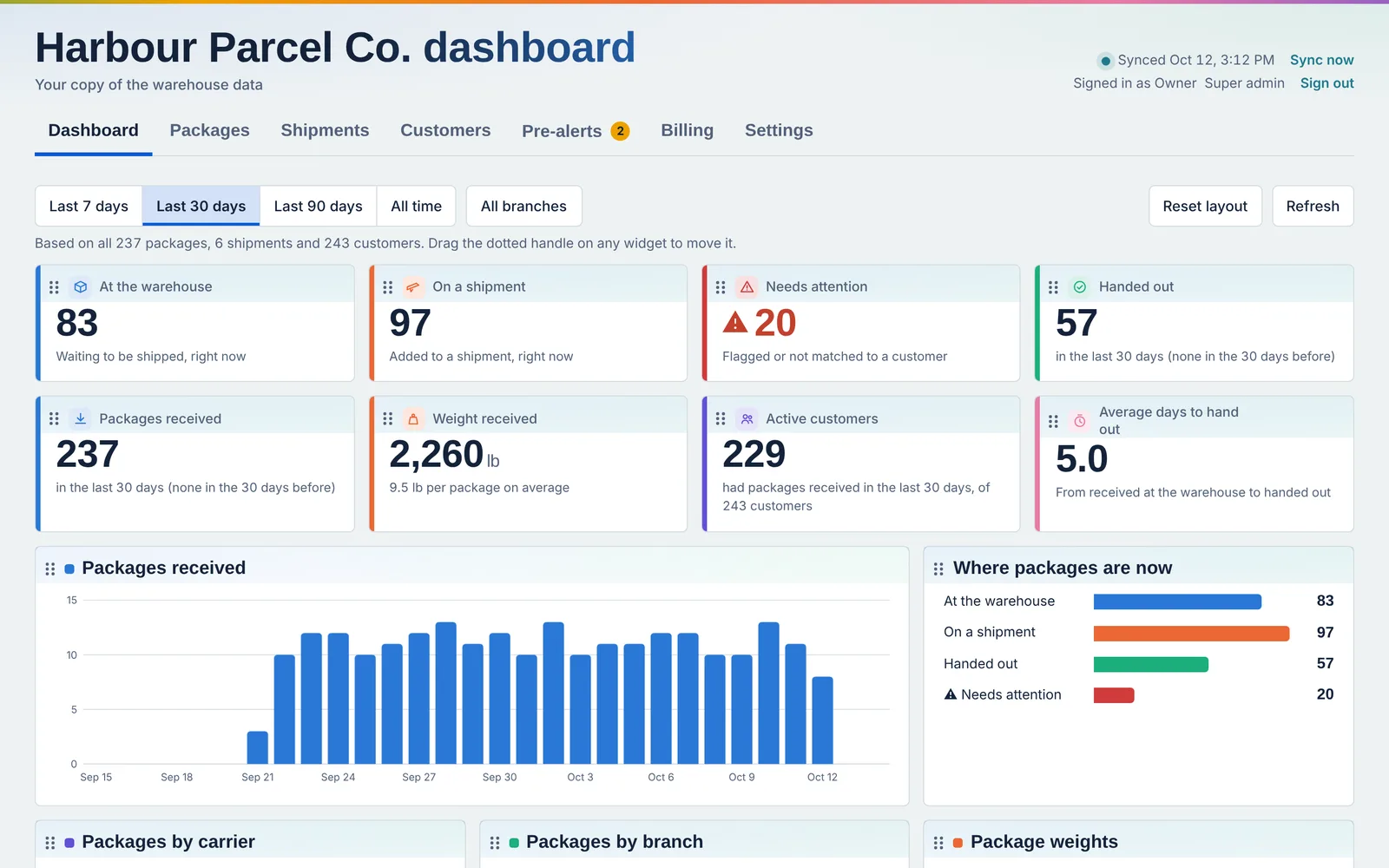Open the Billing tab
This screenshot has width=1389, height=868.
pyautogui.click(x=688, y=130)
